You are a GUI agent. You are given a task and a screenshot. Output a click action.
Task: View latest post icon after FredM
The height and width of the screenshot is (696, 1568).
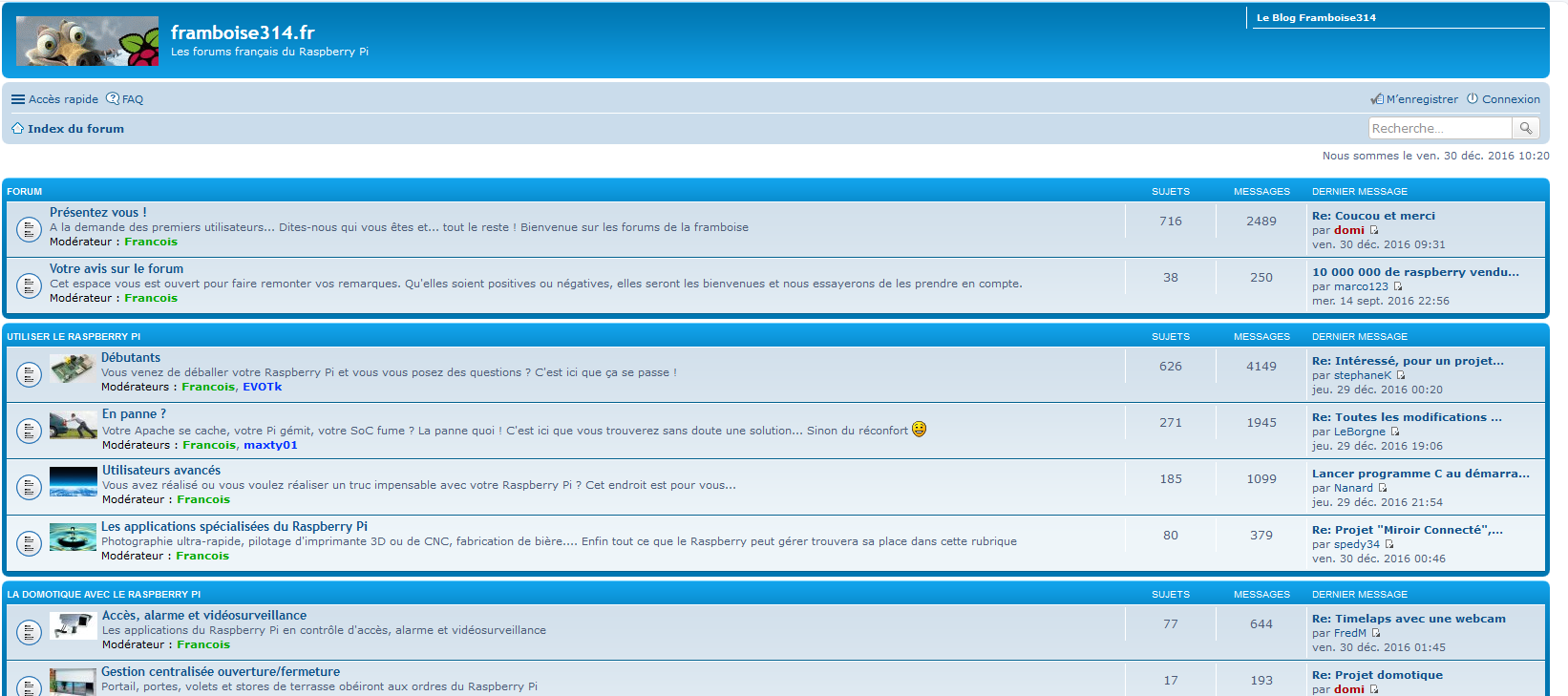1376,633
